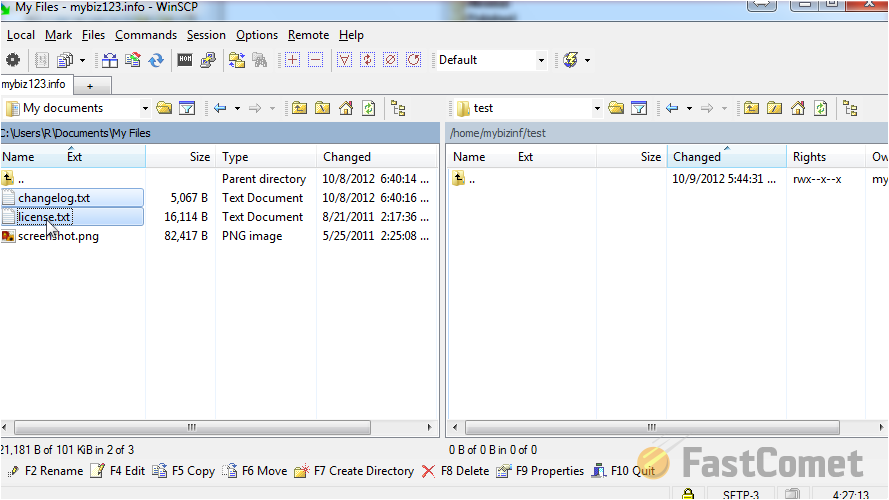
Task: Toggle the remote directory tree icon
Action: [850, 108]
